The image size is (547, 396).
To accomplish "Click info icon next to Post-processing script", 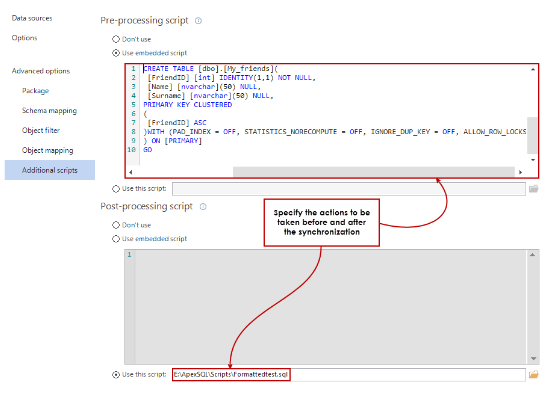I will tap(203, 207).
